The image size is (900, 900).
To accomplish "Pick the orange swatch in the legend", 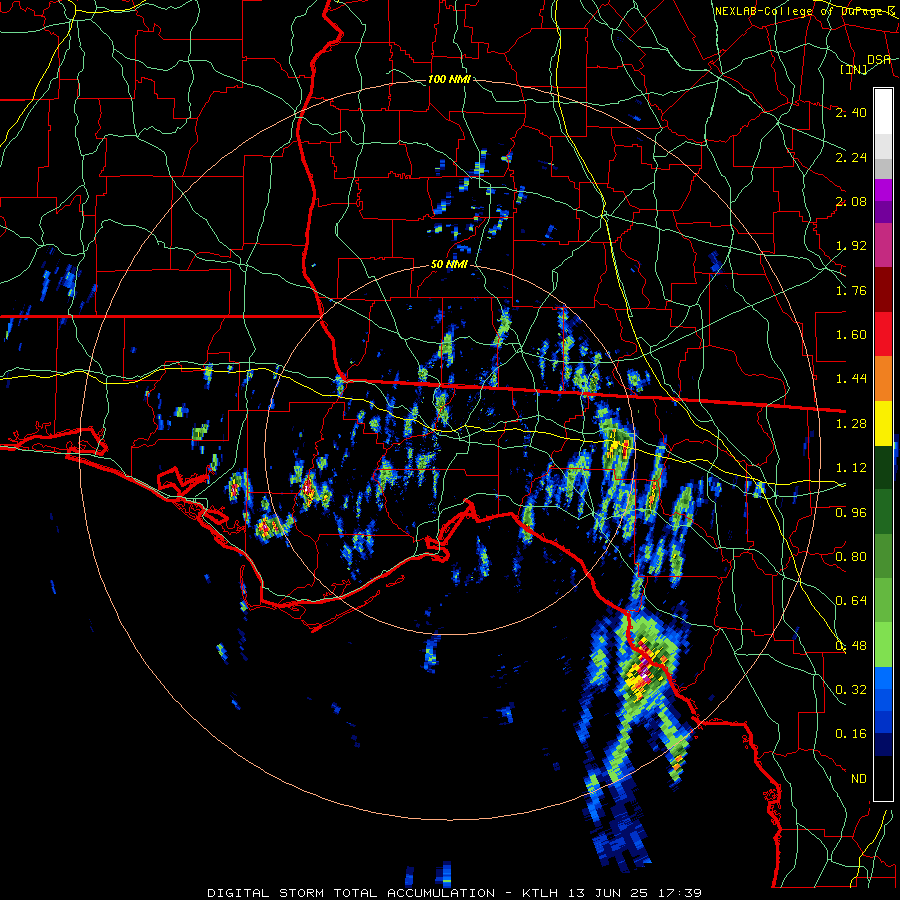I will point(883,379).
